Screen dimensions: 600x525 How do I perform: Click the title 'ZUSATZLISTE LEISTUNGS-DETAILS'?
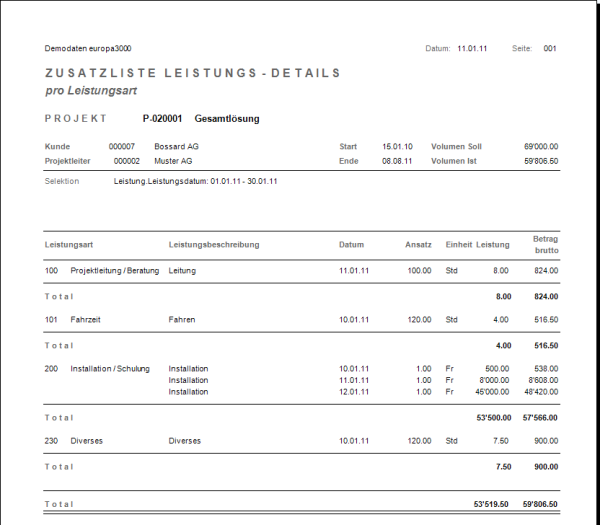pyautogui.click(x=193, y=73)
